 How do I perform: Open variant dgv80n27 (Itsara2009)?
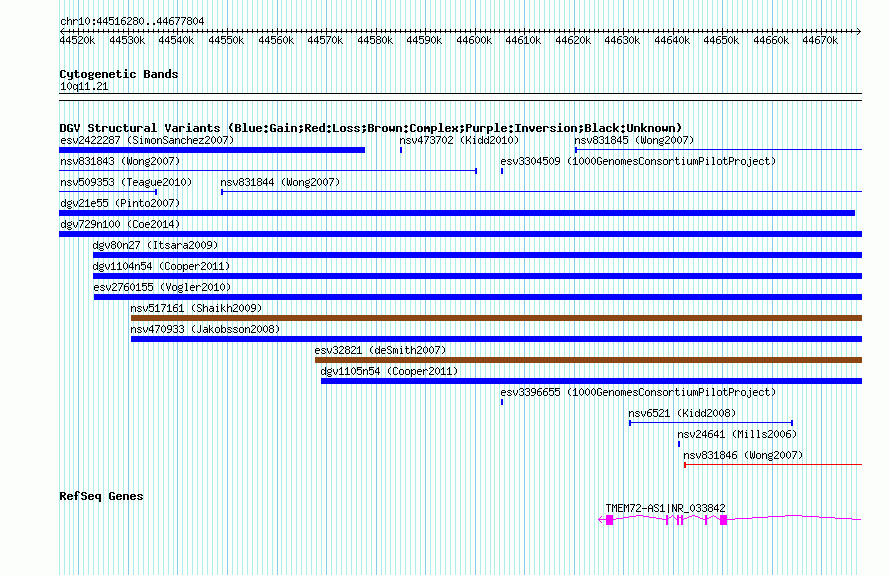pos(155,245)
